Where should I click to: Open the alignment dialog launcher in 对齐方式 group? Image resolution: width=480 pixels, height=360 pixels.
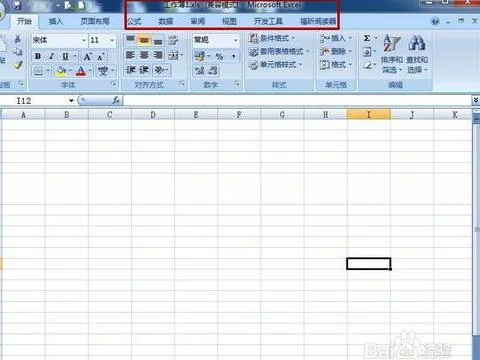pyautogui.click(x=183, y=84)
